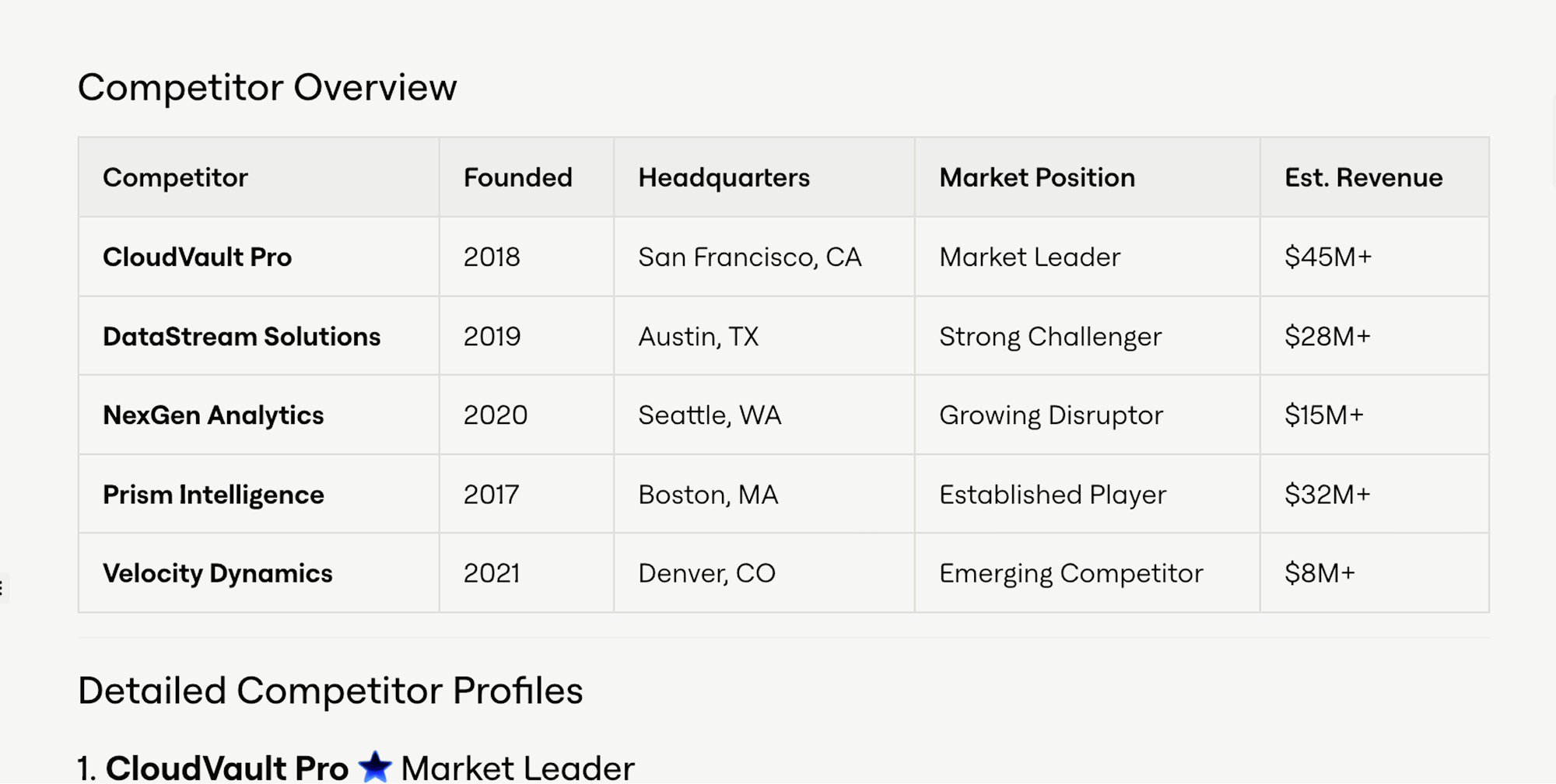This screenshot has height=784, width=1556.
Task: Click the blue star icon next to CloudVault Pro
Action: (x=375, y=767)
